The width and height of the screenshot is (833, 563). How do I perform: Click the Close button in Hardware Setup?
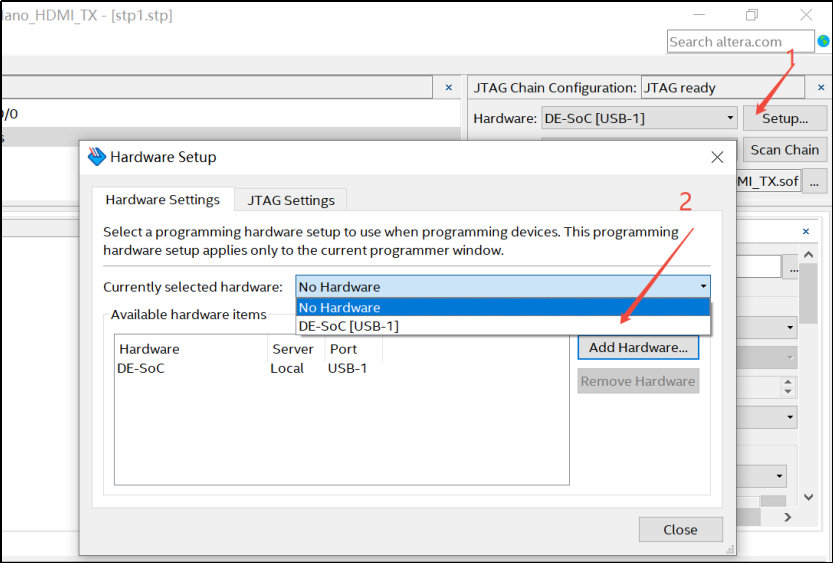click(x=681, y=530)
